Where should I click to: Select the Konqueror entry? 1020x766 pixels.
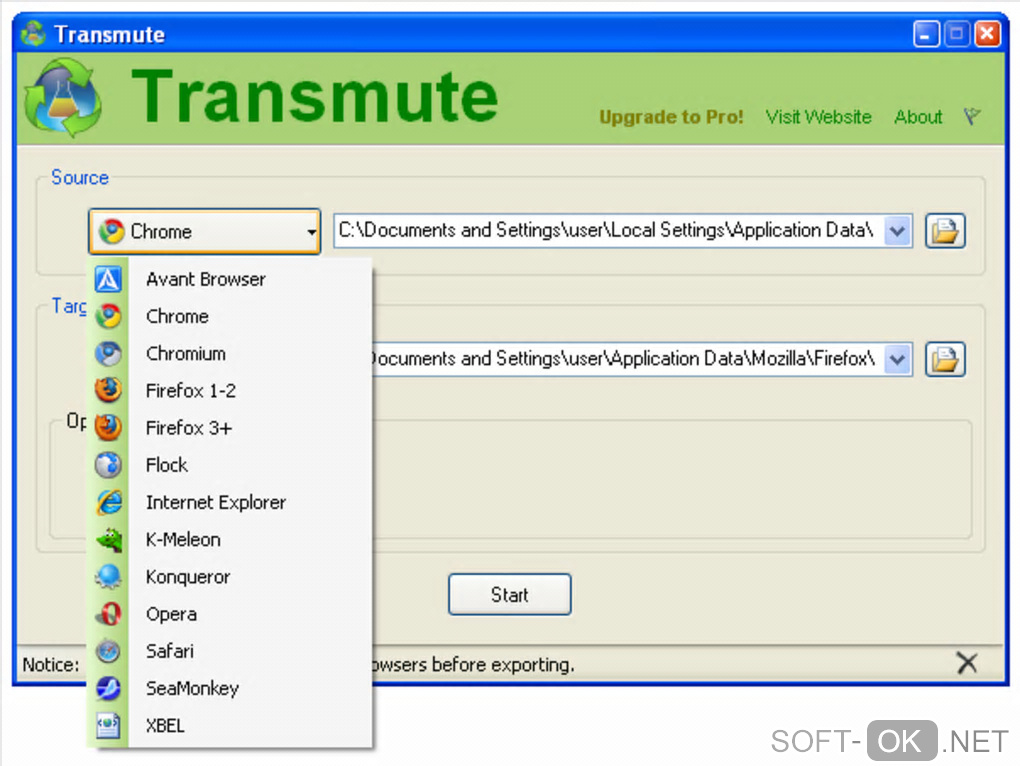click(x=230, y=577)
